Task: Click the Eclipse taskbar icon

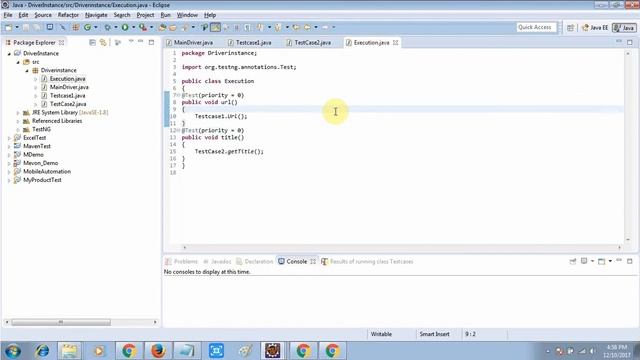Action: point(273,351)
